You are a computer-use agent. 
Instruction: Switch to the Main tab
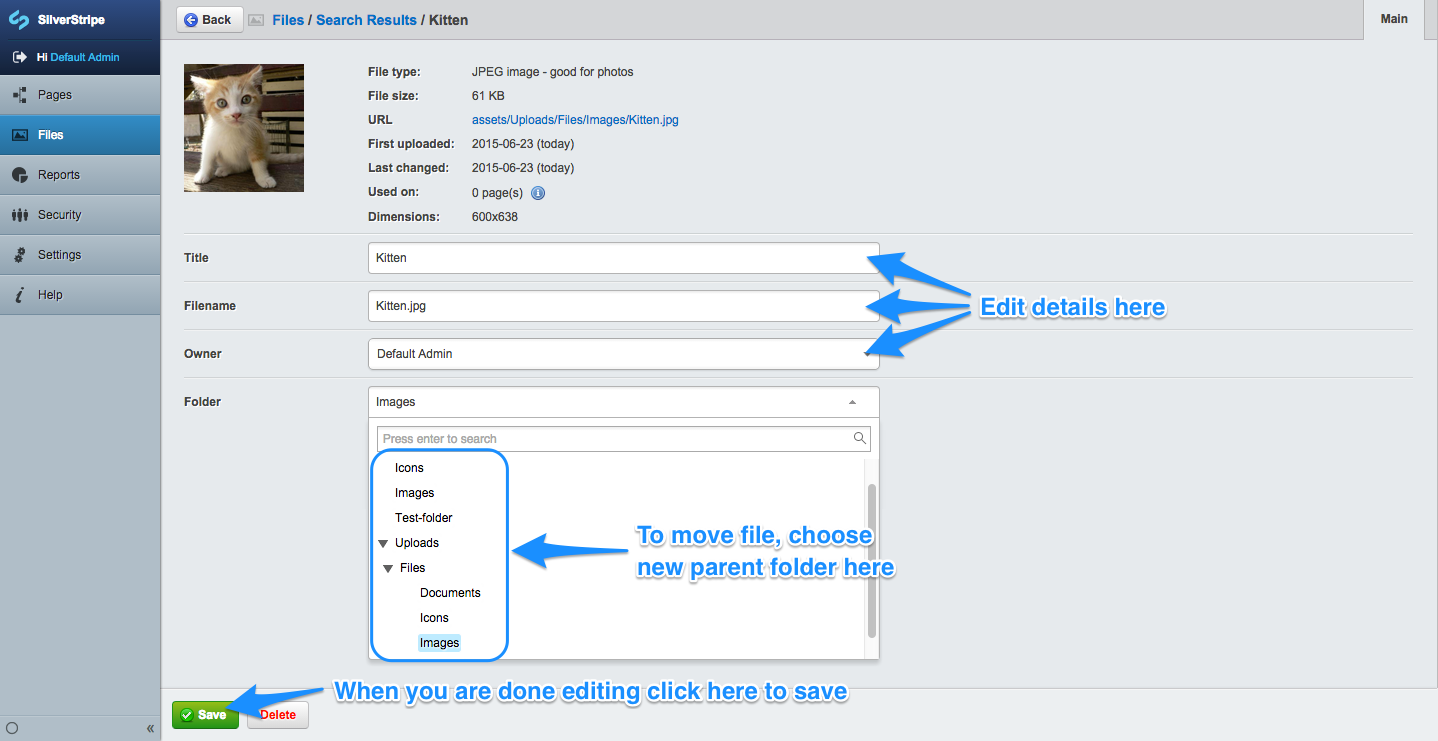pos(1394,19)
